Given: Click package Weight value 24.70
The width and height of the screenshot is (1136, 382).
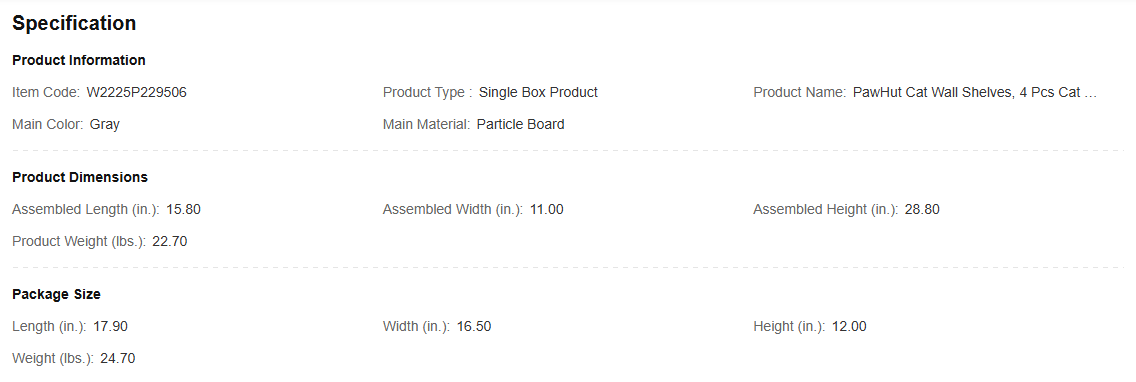Looking at the screenshot, I should point(117,359).
